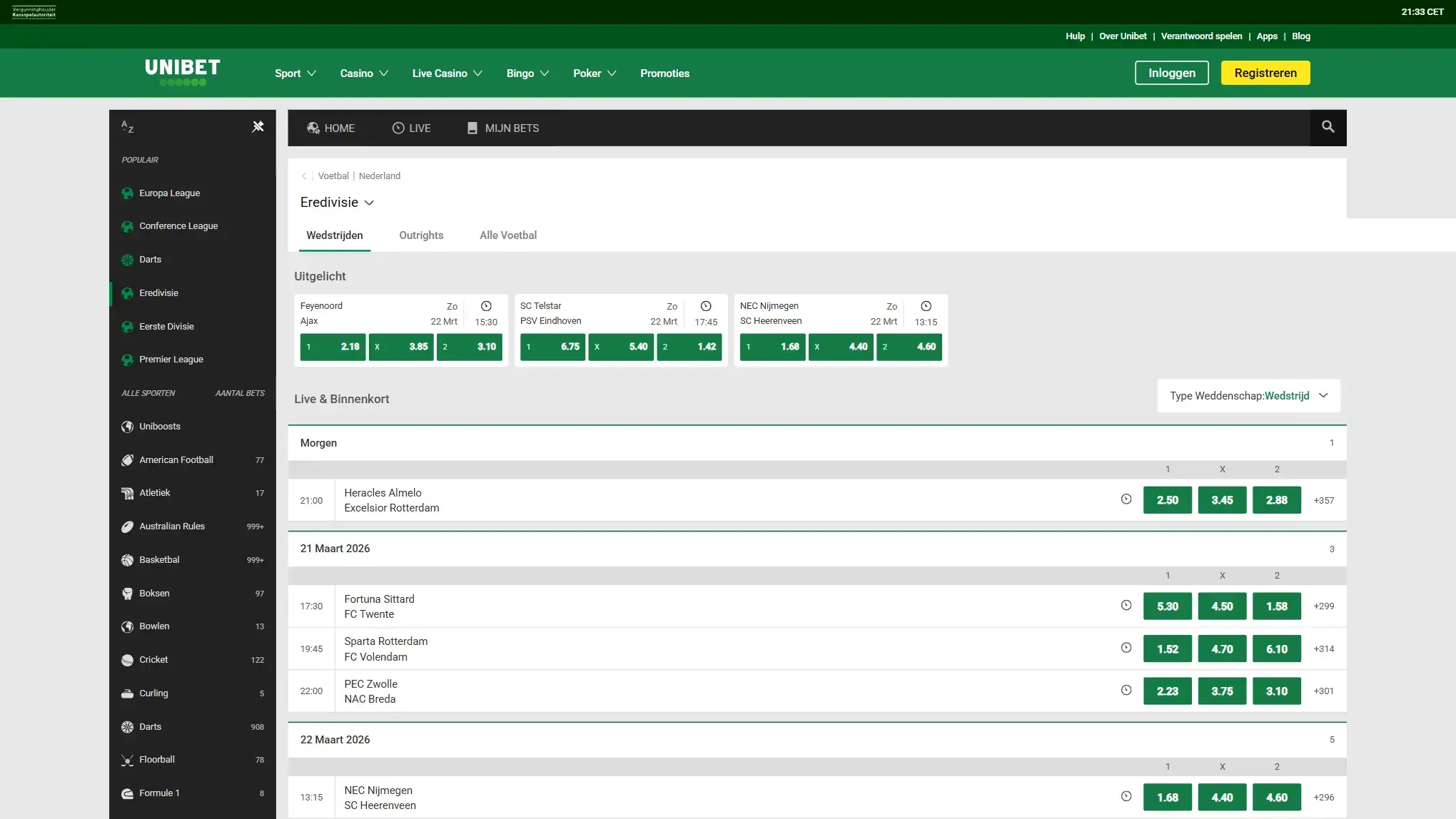Expand the Bingo menu
Screen dimensions: 1456x819
click(x=527, y=73)
